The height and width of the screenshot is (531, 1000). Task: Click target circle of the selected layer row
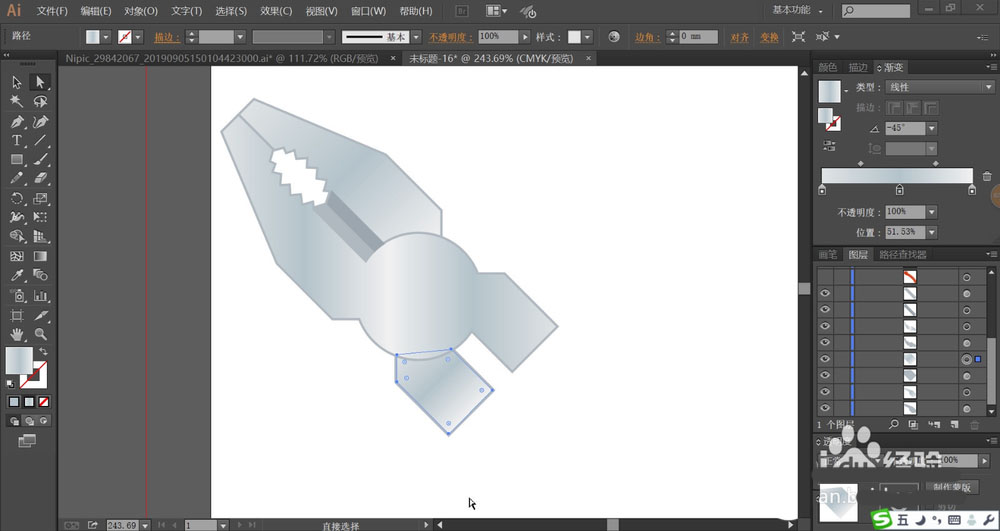pos(966,360)
